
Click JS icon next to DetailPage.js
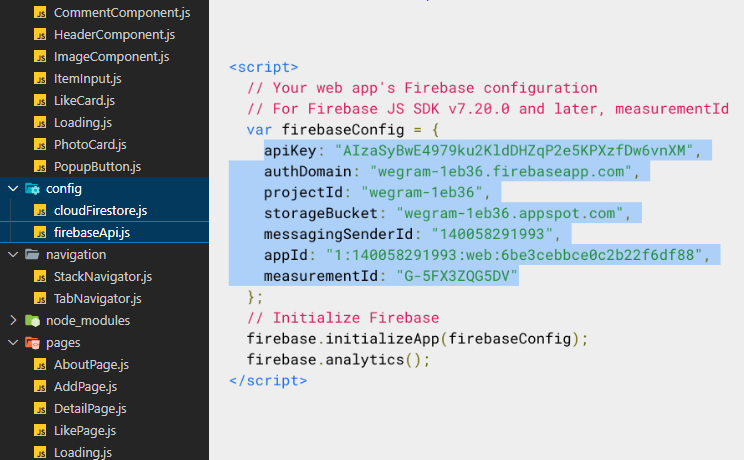click(x=40, y=408)
